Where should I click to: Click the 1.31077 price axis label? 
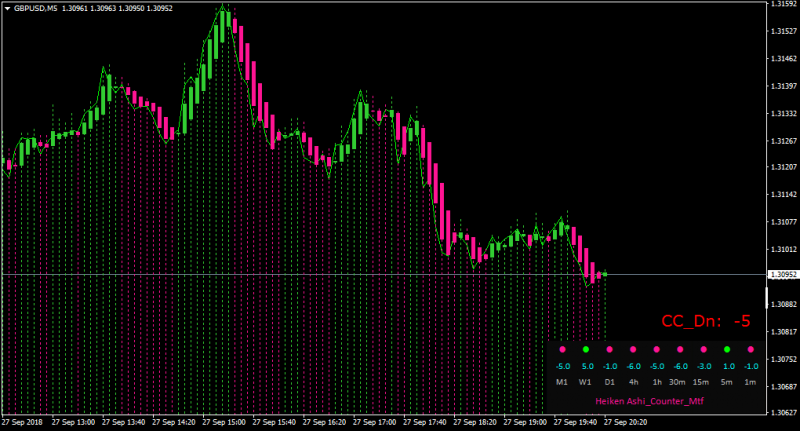point(783,222)
